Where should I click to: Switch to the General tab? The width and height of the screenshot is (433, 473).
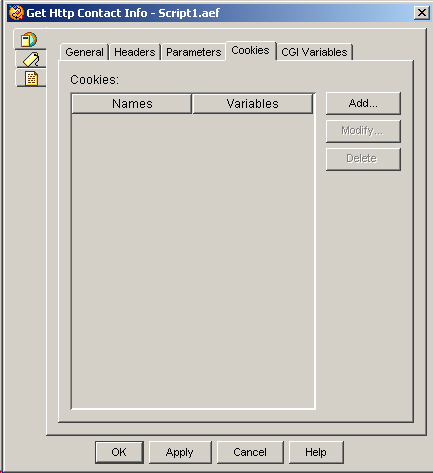coord(84,52)
